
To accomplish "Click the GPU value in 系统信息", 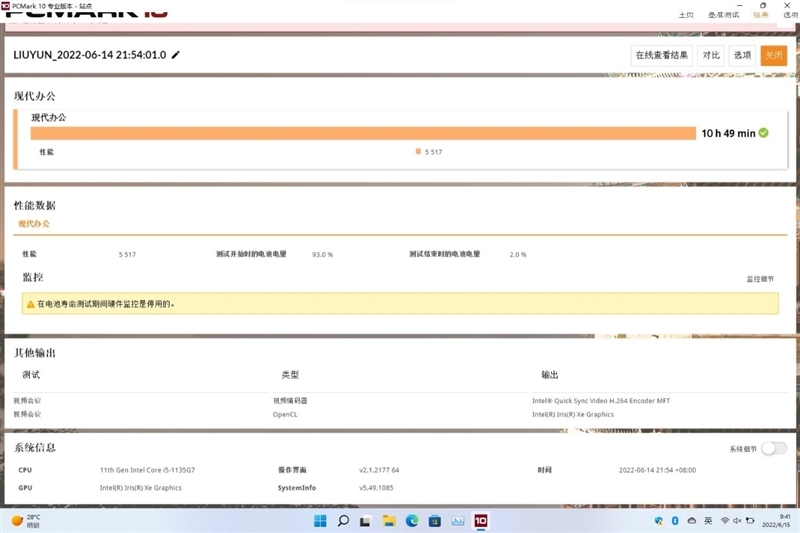I will [x=141, y=488].
